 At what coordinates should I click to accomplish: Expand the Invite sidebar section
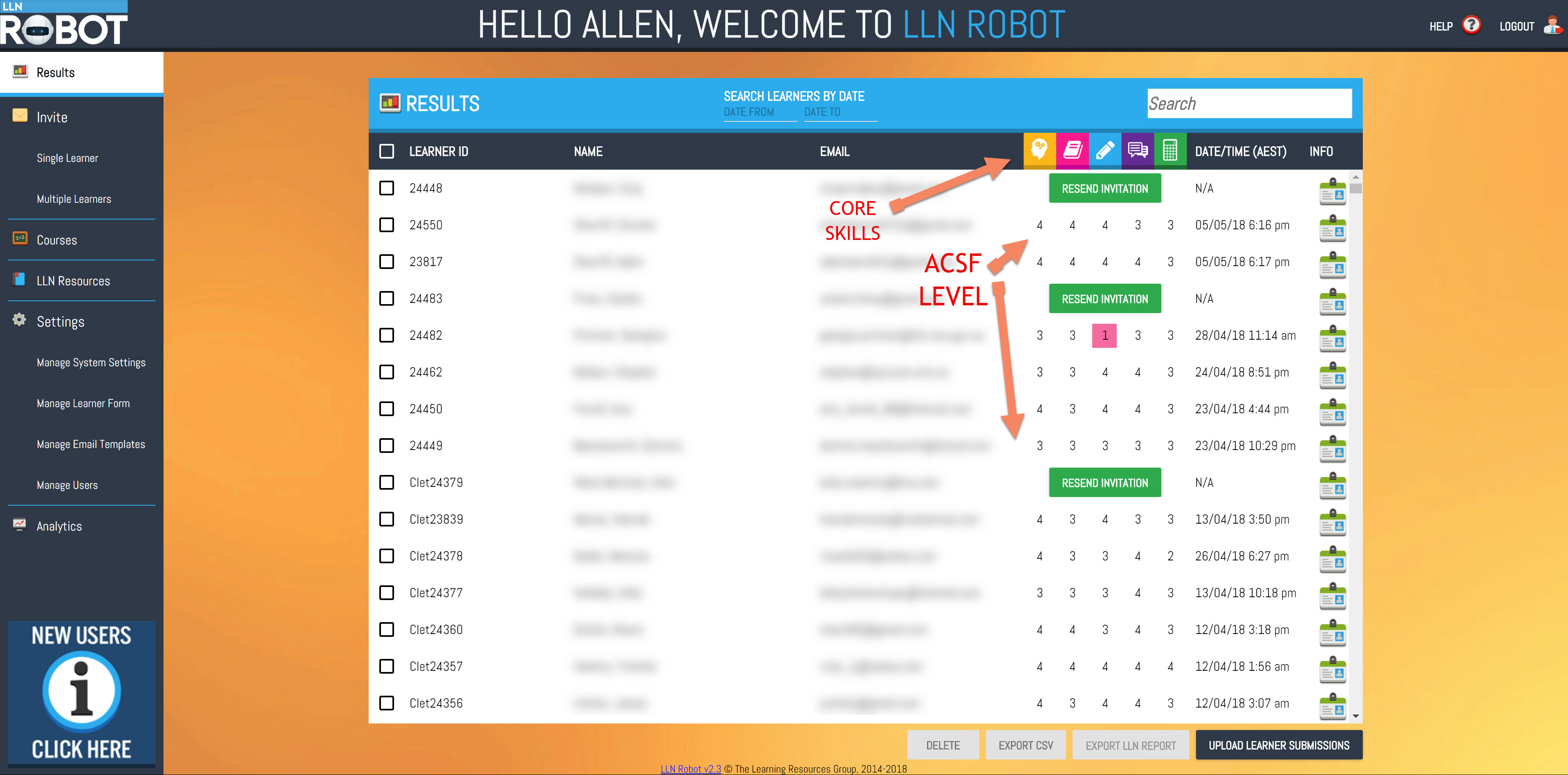pos(82,117)
